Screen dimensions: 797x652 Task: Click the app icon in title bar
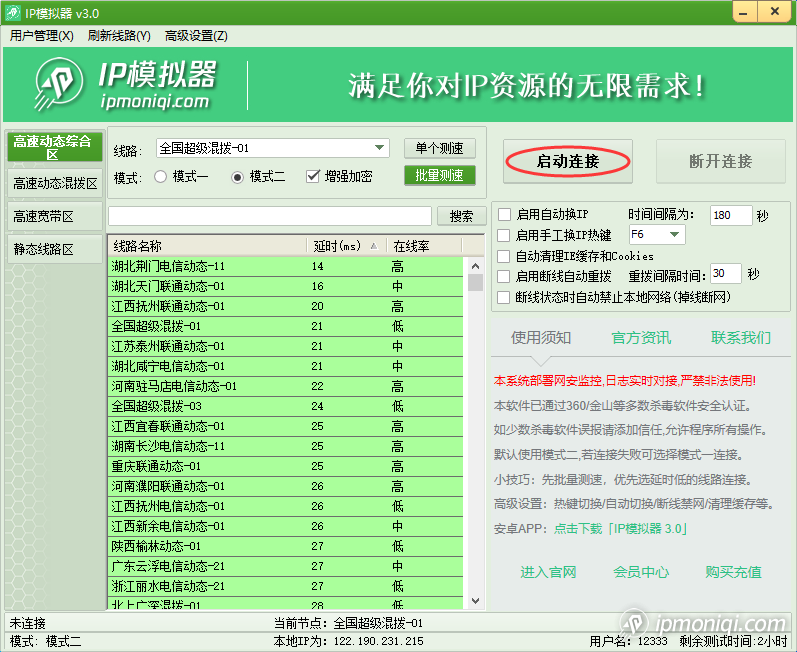[12, 12]
